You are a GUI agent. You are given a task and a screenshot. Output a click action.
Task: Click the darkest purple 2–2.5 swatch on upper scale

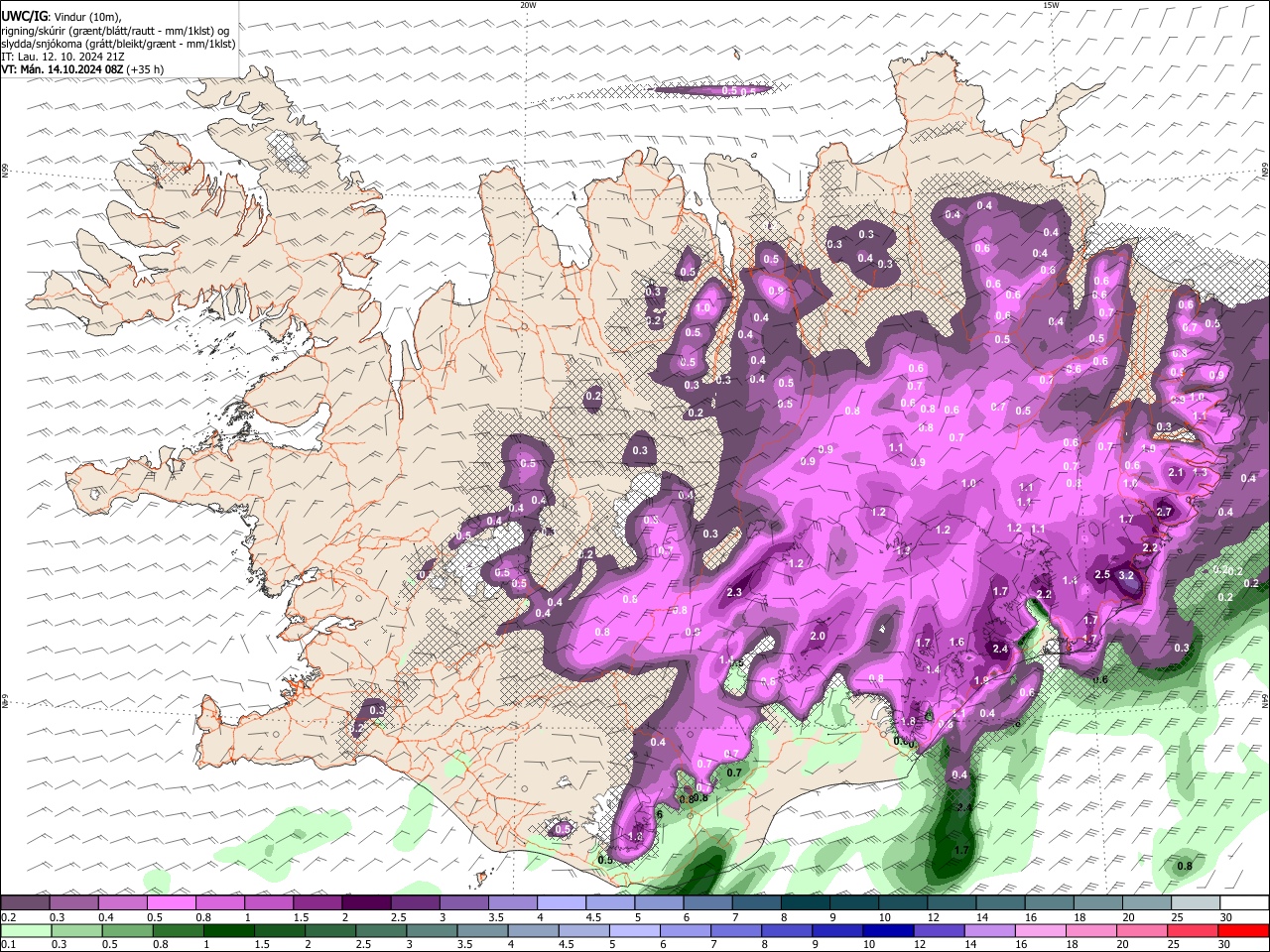coord(366,902)
